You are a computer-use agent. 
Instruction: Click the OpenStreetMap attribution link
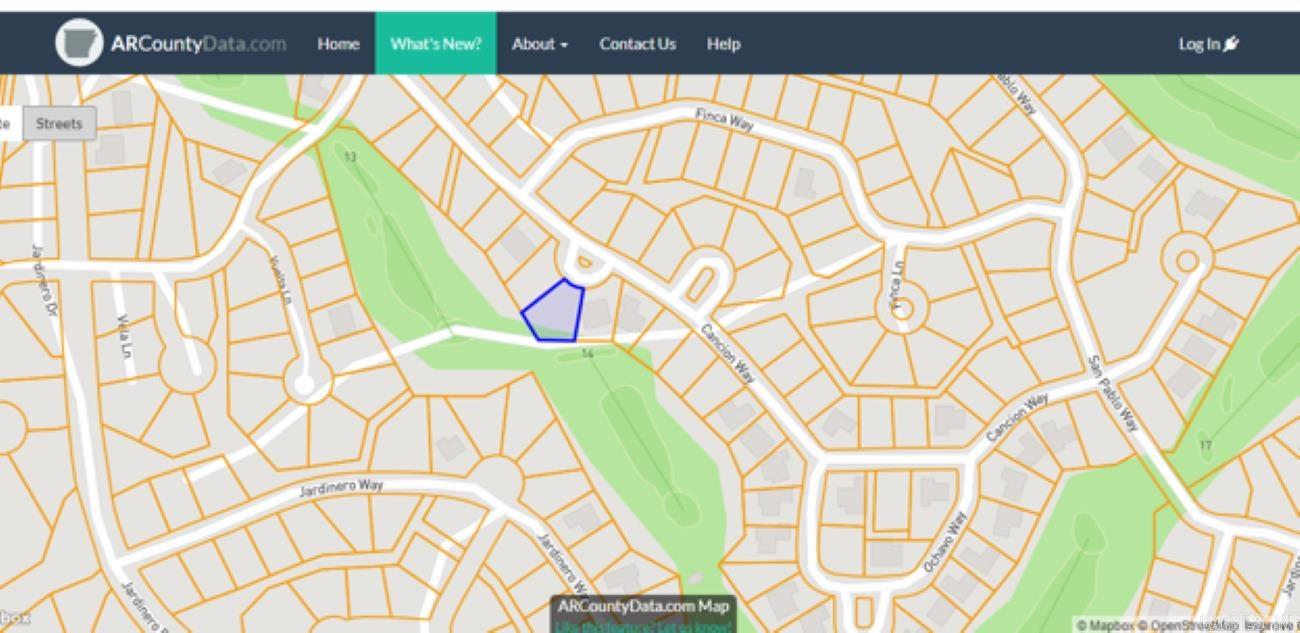pyautogui.click(x=1188, y=626)
